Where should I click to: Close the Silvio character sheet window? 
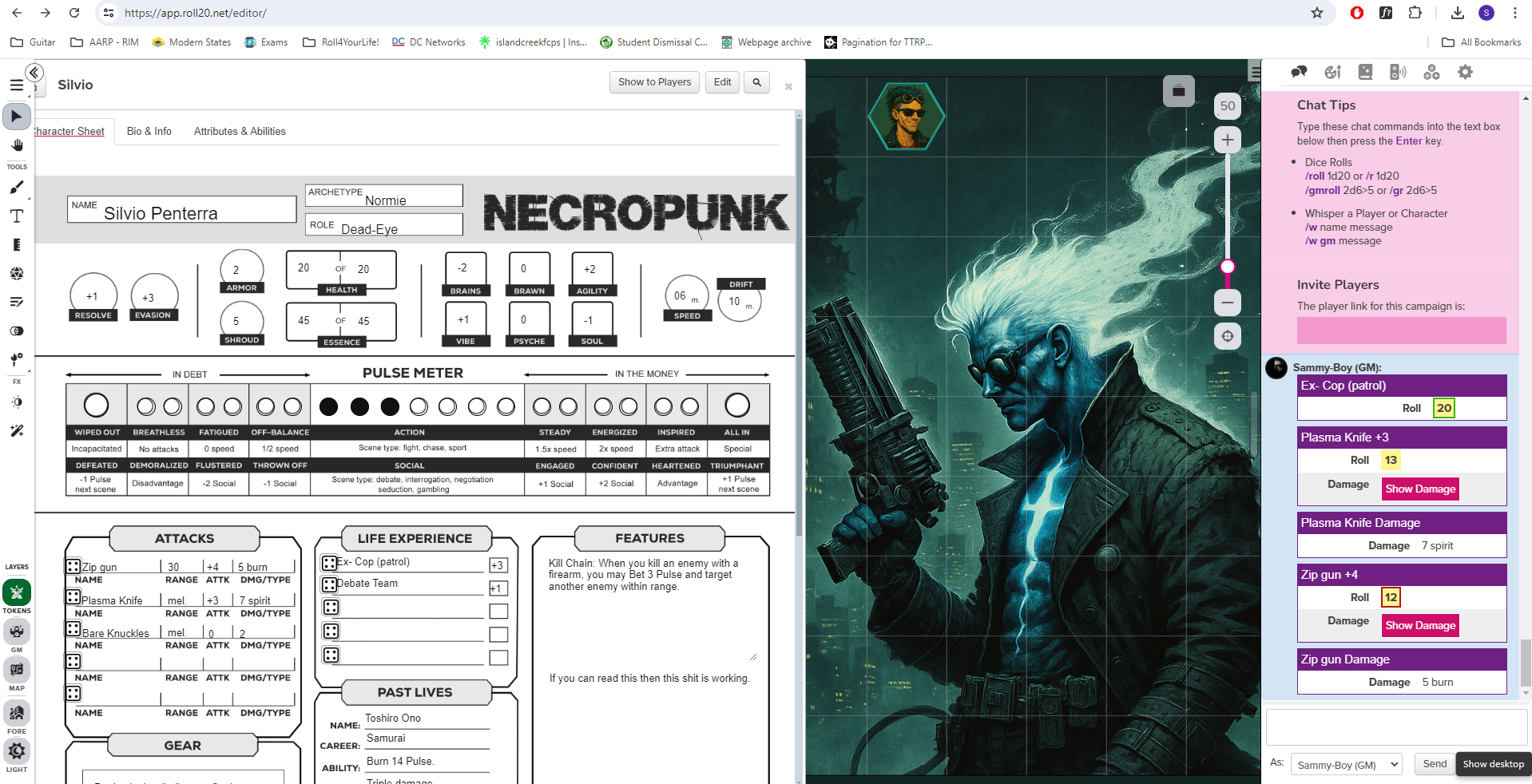[788, 86]
